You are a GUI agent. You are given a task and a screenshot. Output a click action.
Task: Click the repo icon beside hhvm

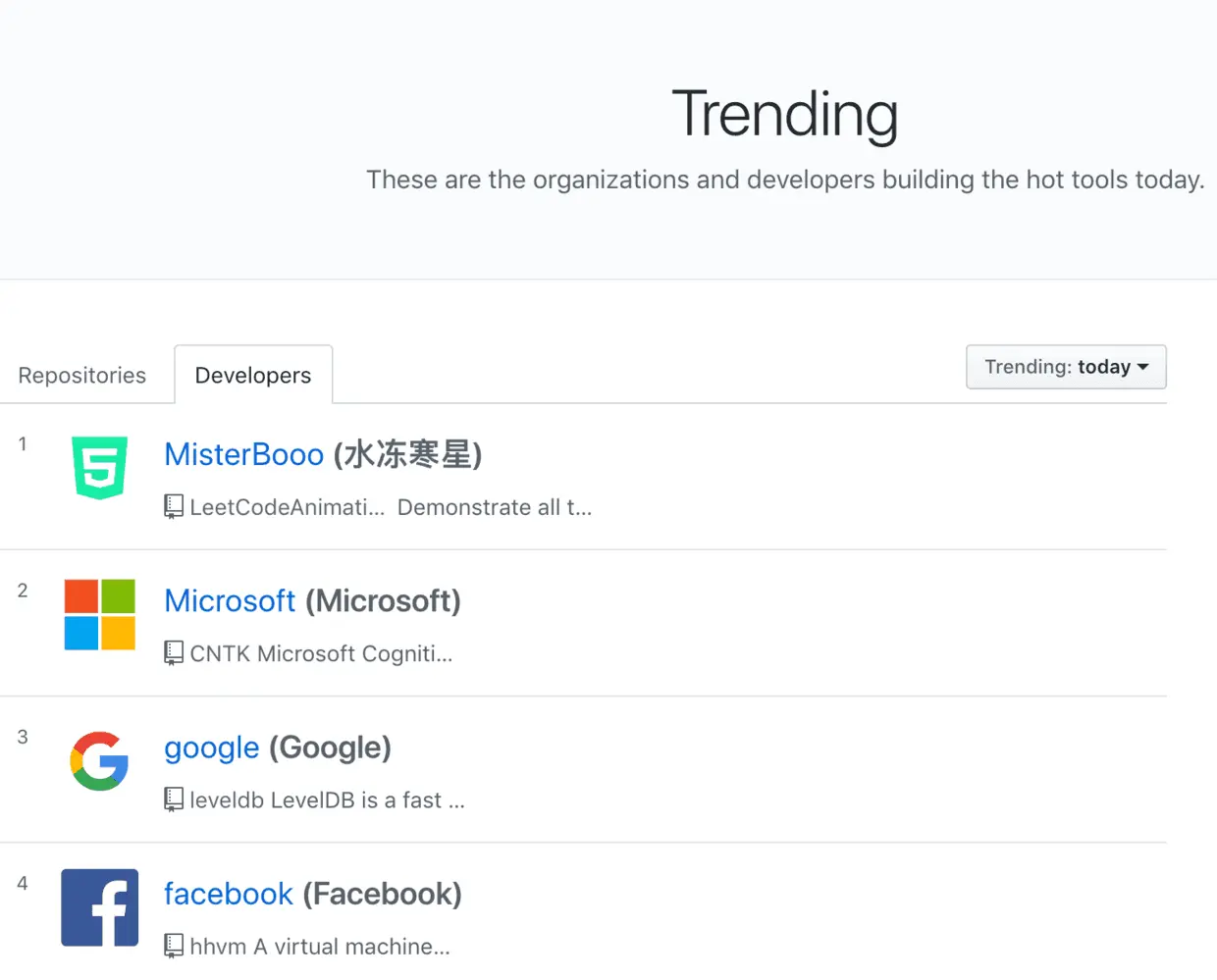point(174,946)
